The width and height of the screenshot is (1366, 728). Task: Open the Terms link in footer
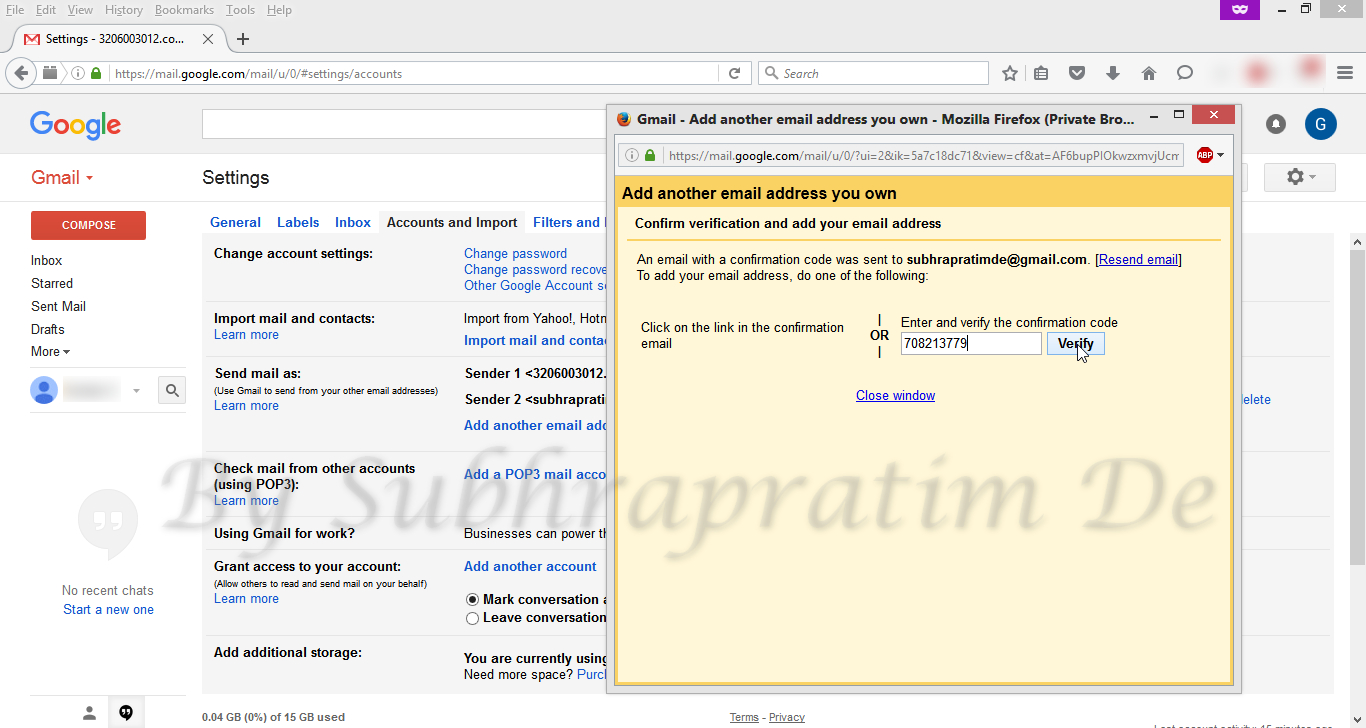pos(744,717)
